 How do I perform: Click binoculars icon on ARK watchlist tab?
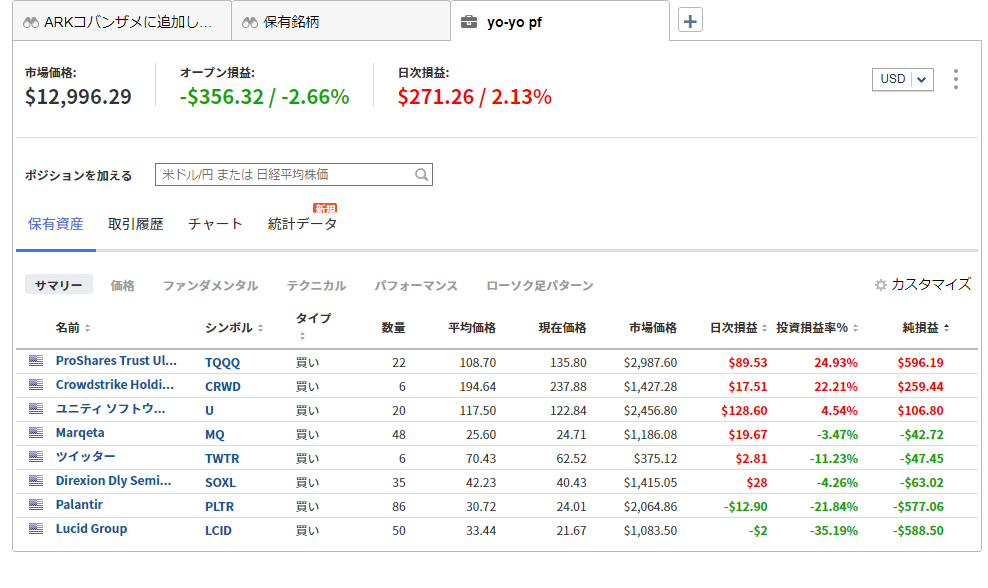tap(31, 23)
